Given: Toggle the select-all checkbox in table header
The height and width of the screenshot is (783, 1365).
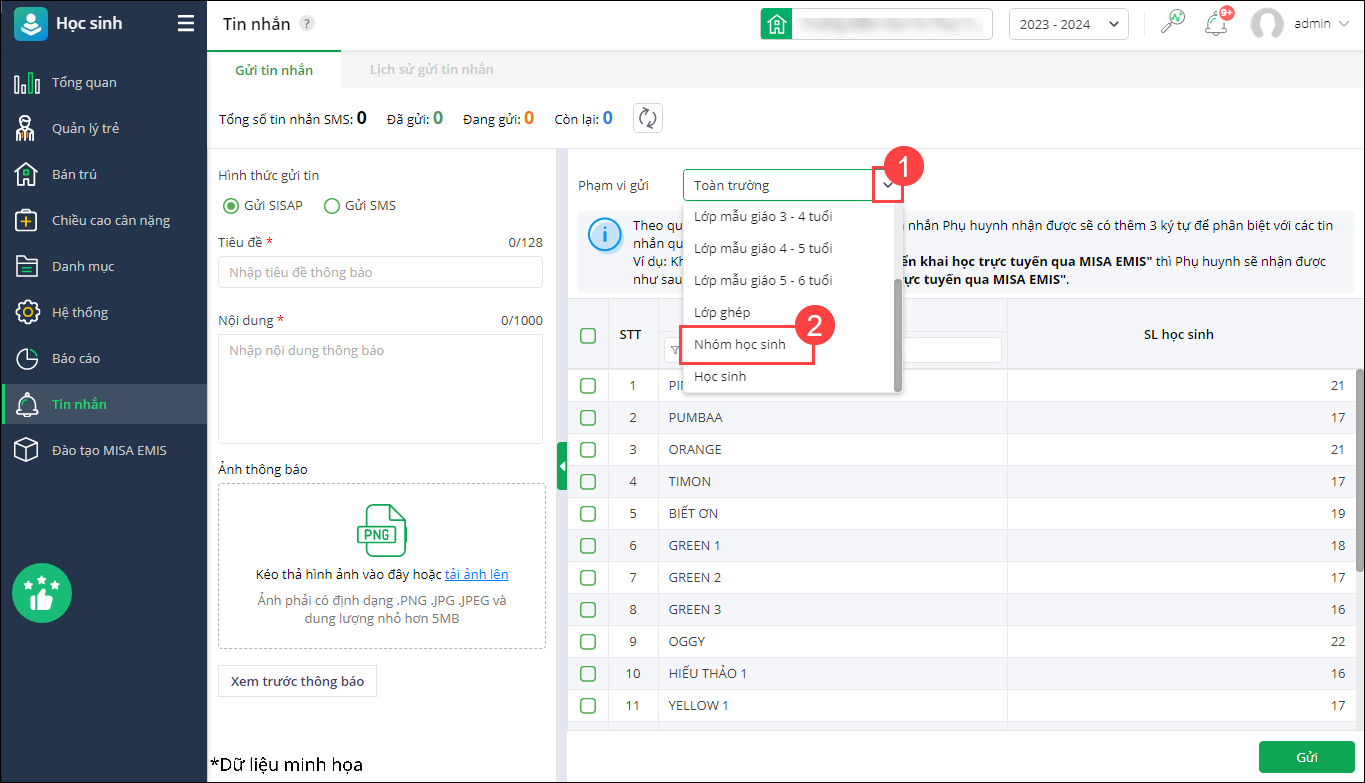Looking at the screenshot, I should point(588,335).
